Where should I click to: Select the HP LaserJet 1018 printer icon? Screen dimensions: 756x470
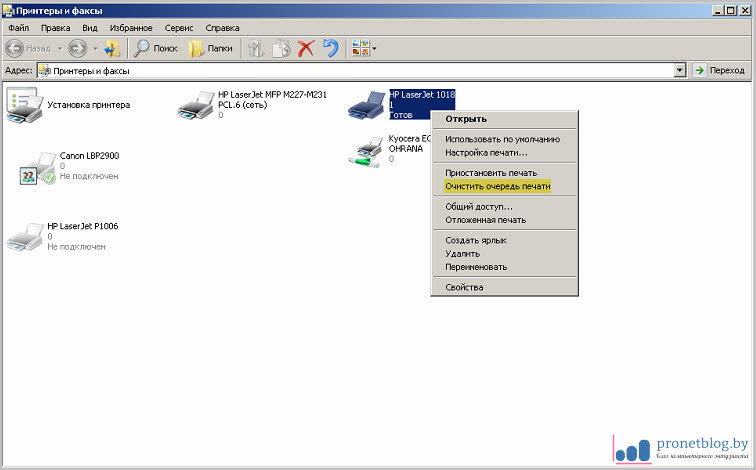click(366, 105)
